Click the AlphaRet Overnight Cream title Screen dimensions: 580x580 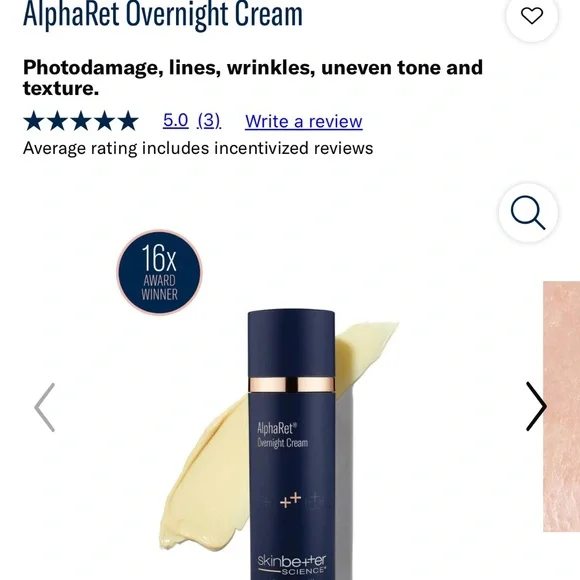point(163,14)
